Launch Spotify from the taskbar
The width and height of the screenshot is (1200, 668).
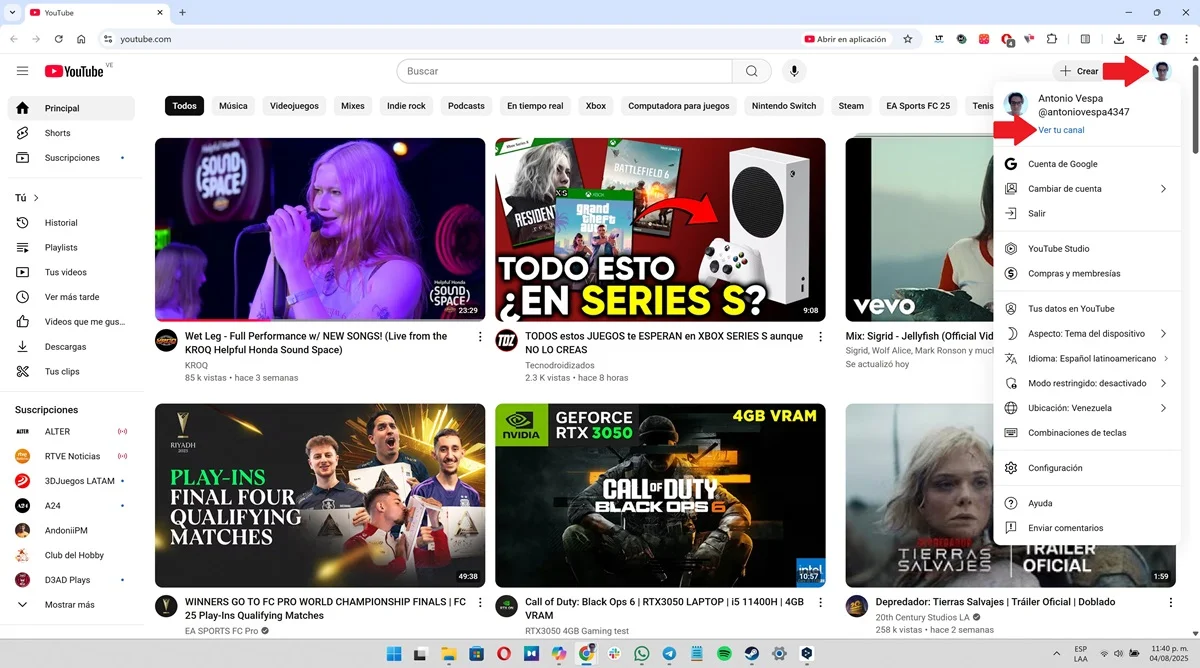pos(723,653)
